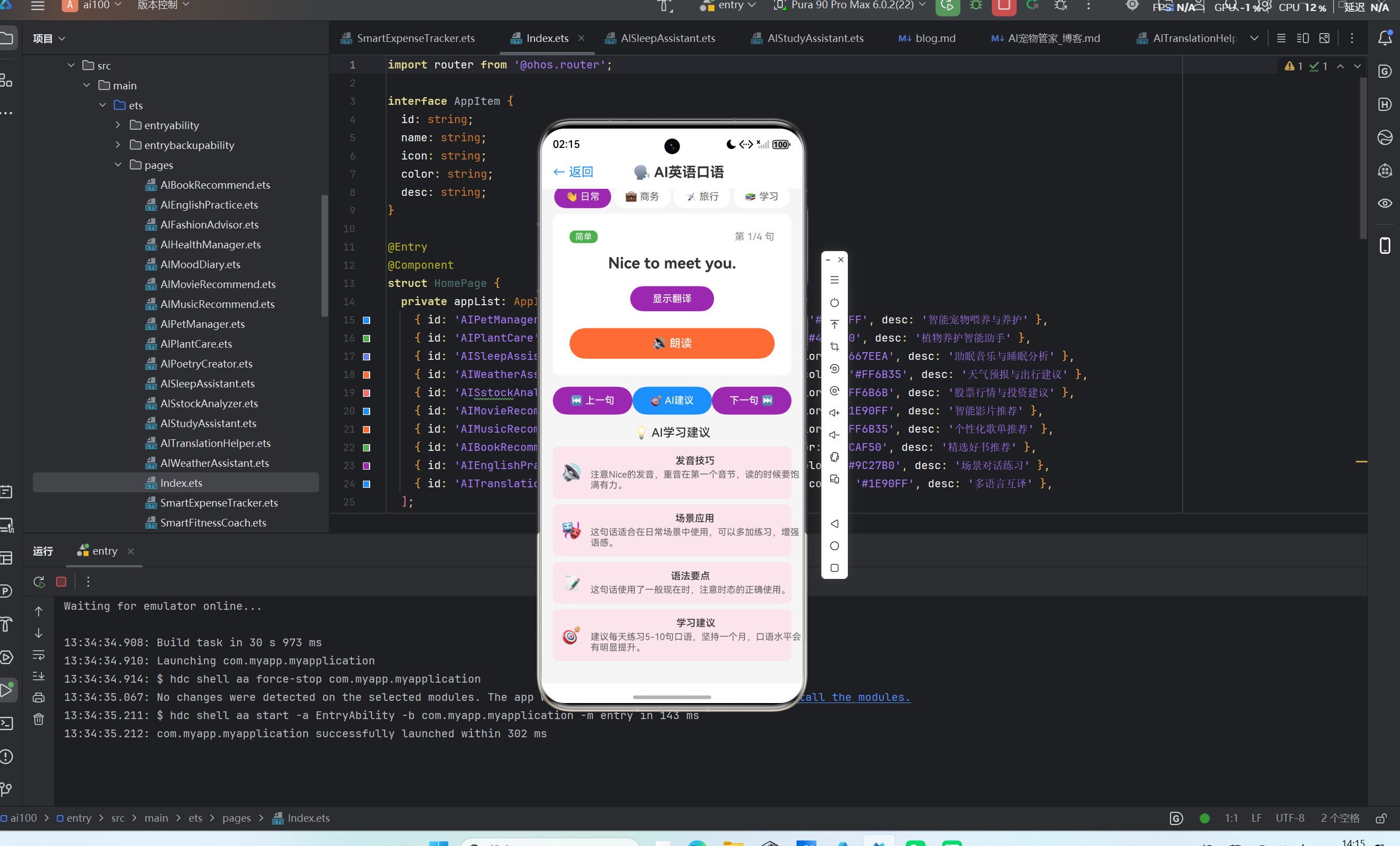
Task: Select the 学习 category chip in emulator
Action: click(x=761, y=196)
